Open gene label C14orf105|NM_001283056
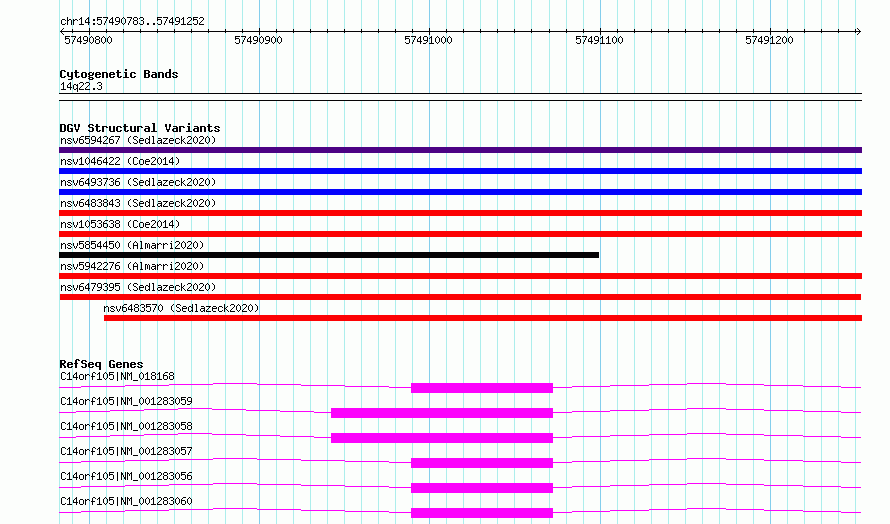The image size is (890, 524). click(126, 476)
